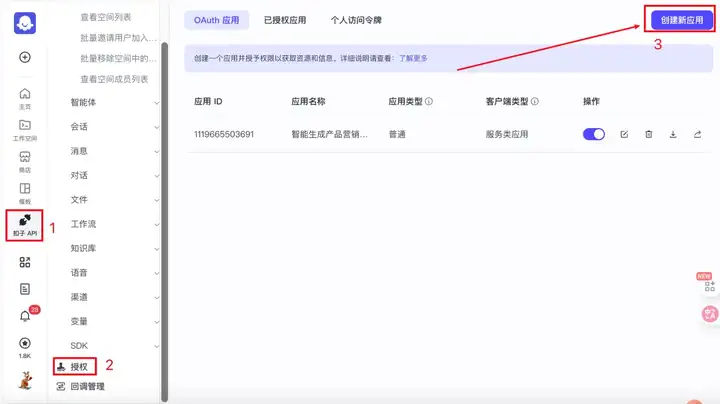Click app ID 1119665503691
Image resolution: width=720 pixels, height=404 pixels.
[x=224, y=134]
